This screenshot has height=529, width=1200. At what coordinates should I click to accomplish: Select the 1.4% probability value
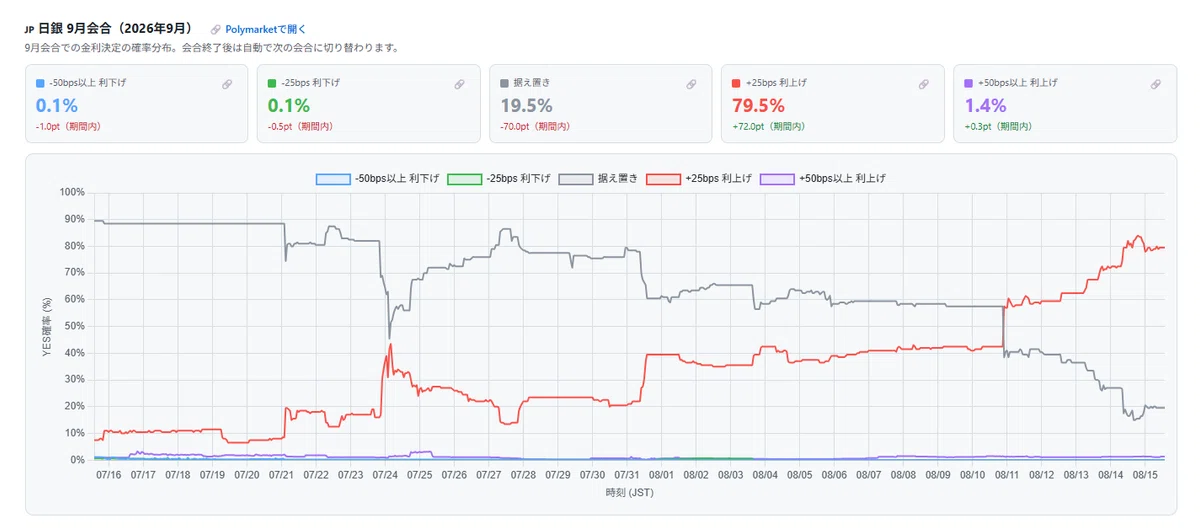[984, 105]
